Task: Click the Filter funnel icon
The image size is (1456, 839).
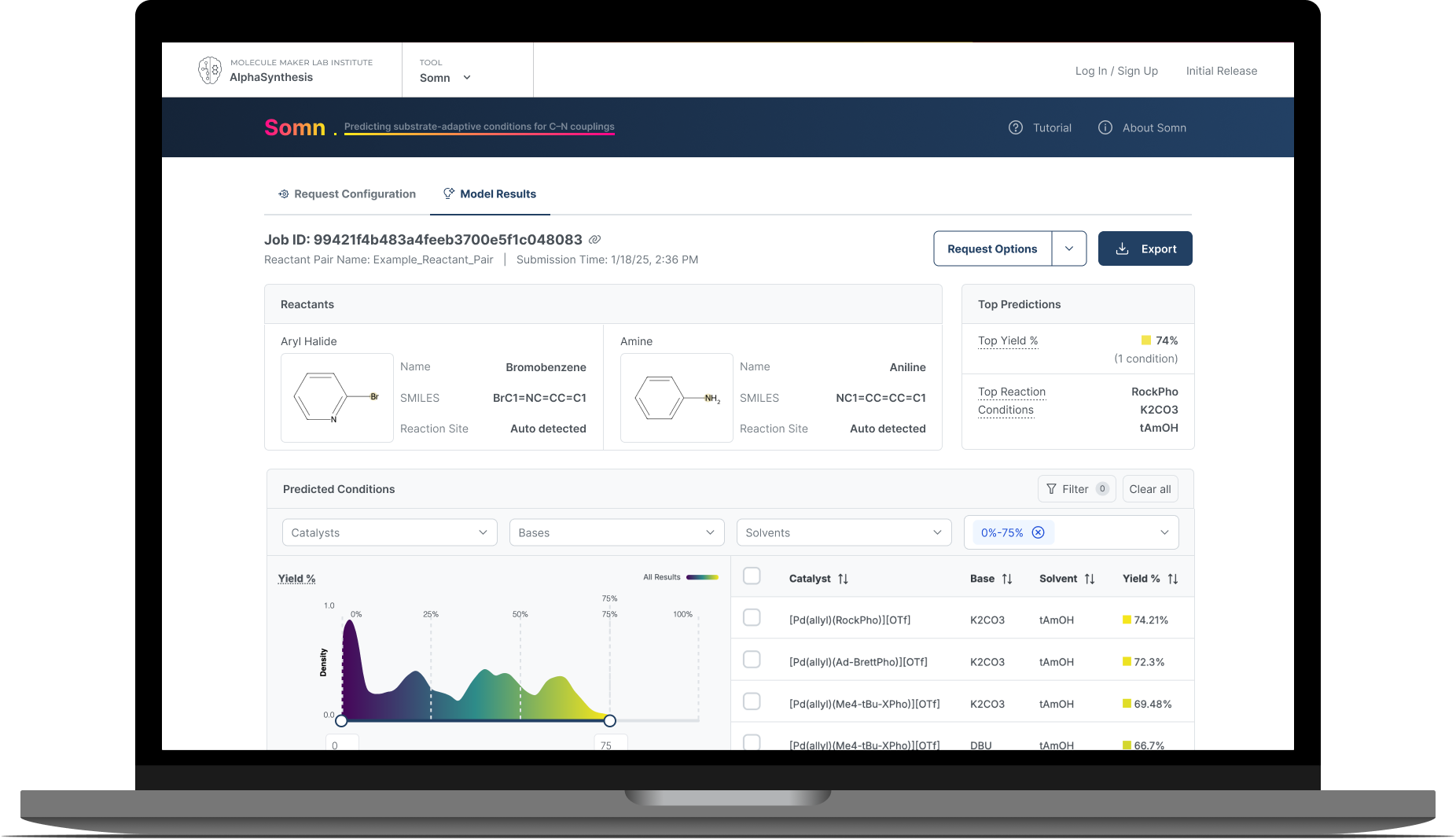Action: tap(1051, 489)
